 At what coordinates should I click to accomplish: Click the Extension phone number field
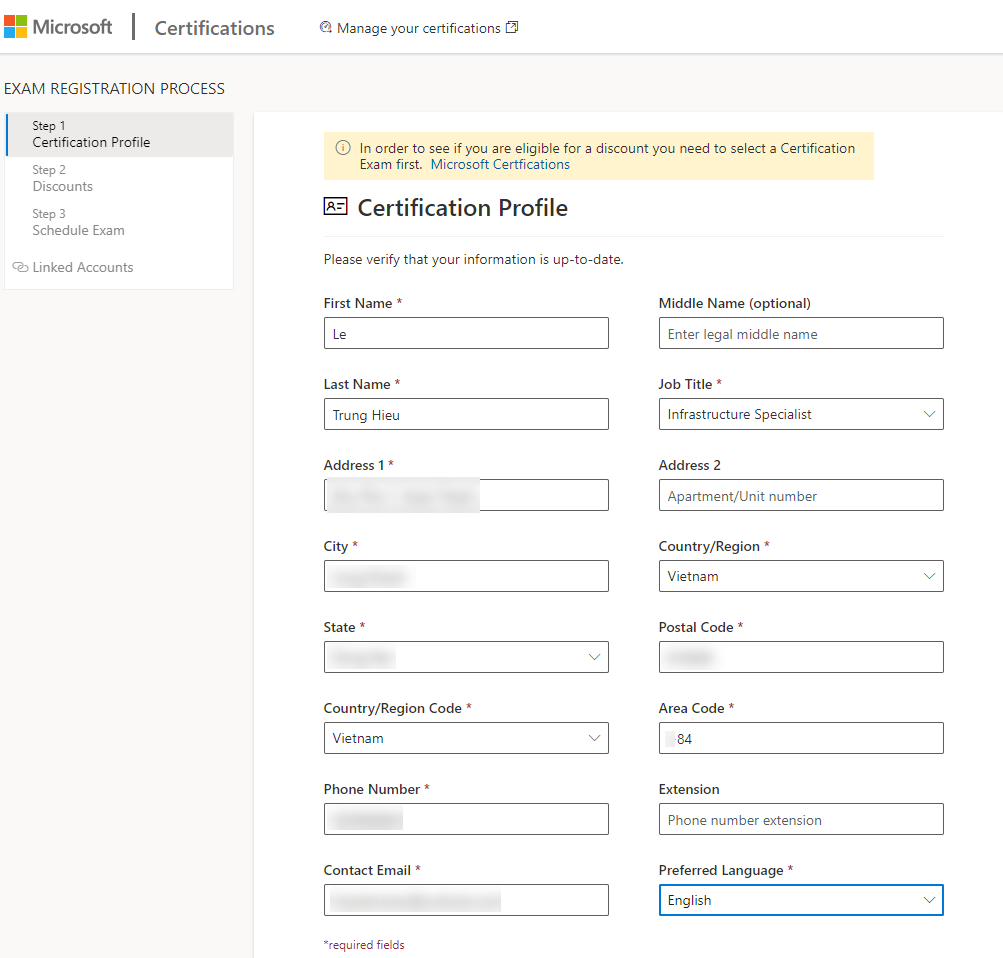click(x=800, y=819)
